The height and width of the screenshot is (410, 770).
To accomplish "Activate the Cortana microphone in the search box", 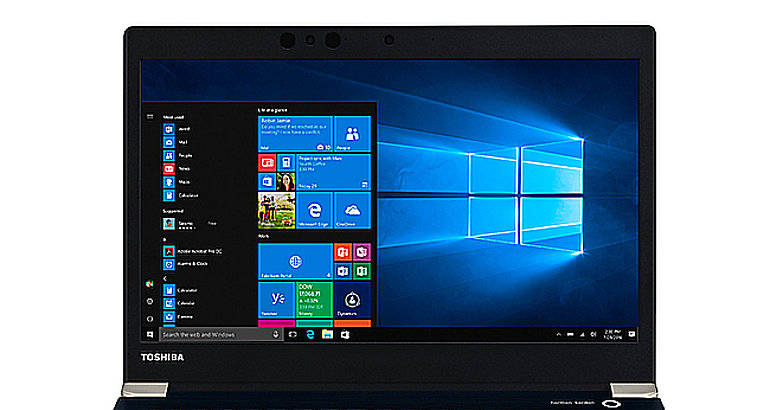I will [275, 334].
